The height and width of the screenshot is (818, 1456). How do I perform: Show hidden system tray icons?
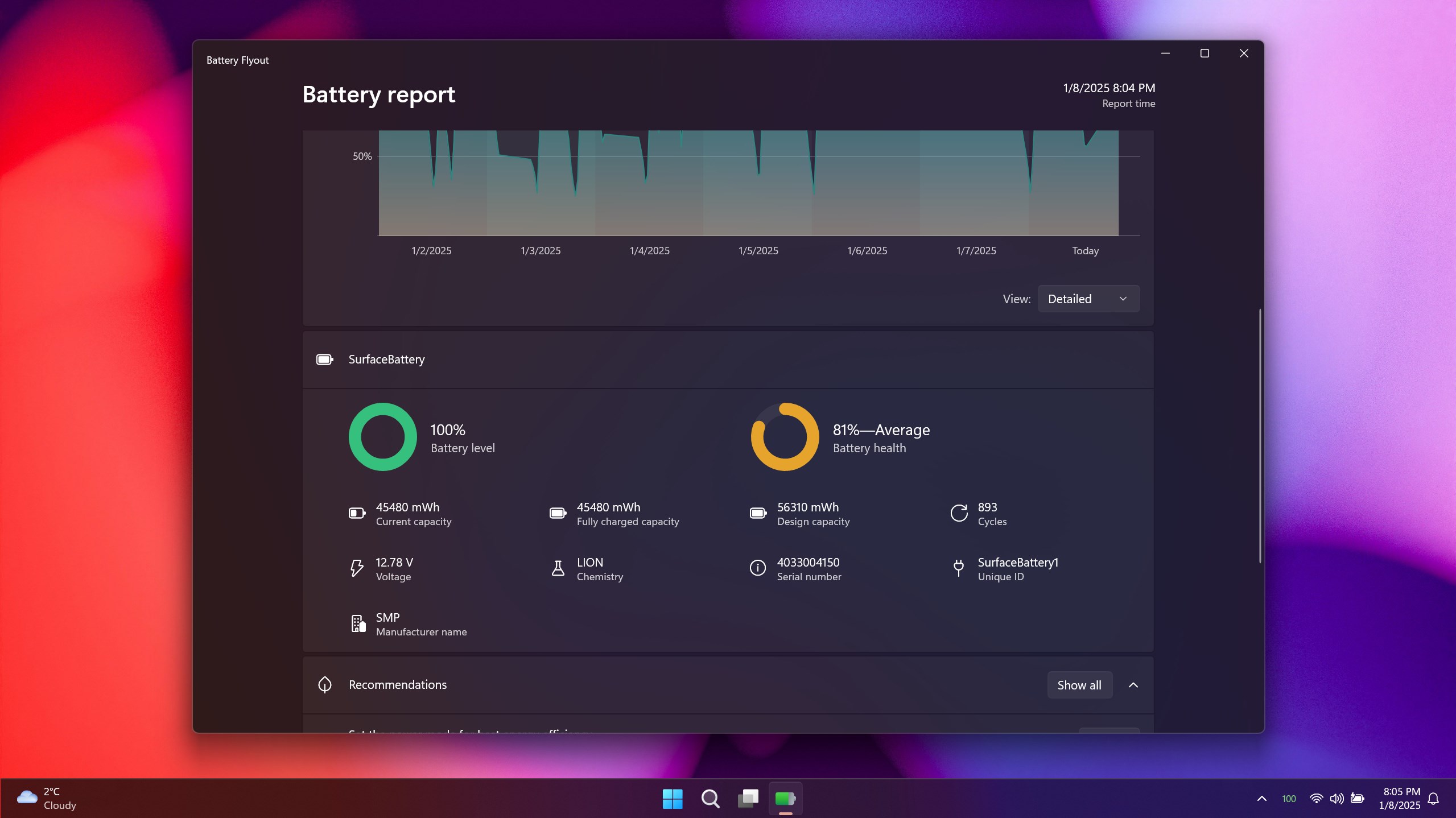click(1261, 799)
